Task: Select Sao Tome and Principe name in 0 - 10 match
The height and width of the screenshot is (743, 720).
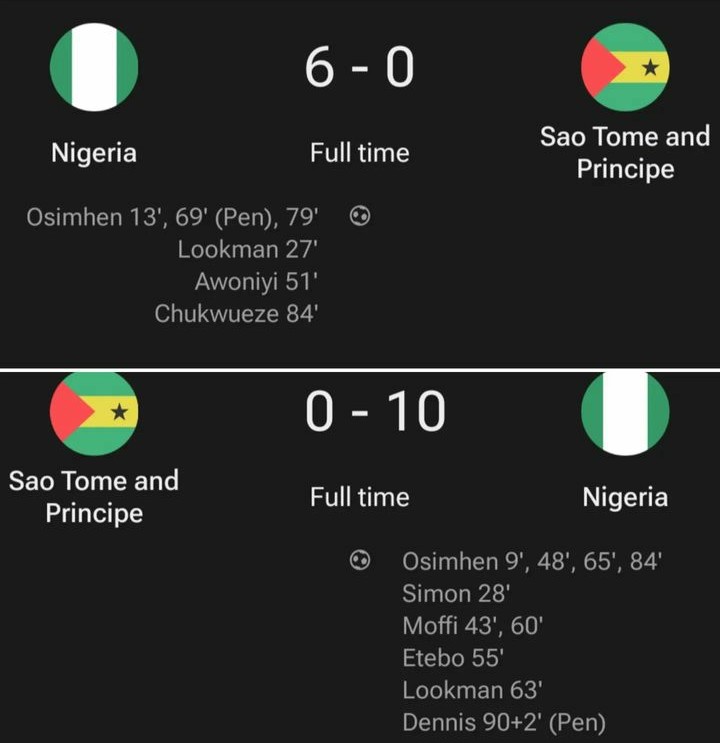Action: pyautogui.click(x=94, y=496)
